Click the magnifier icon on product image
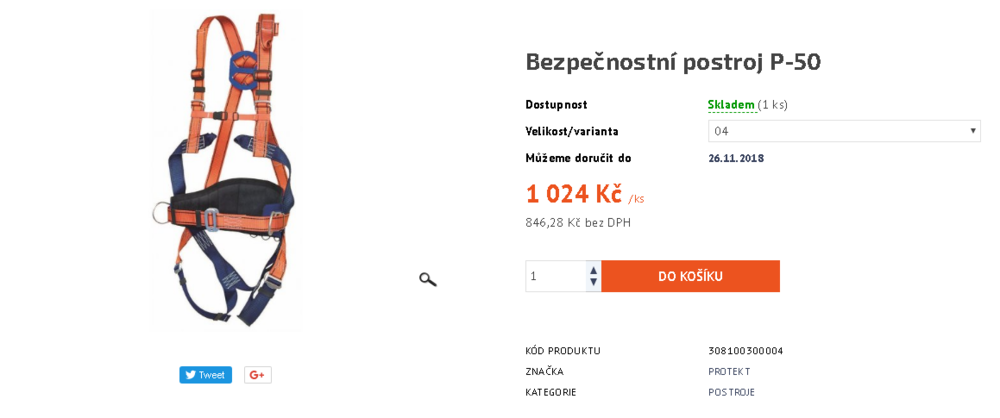 [x=428, y=279]
